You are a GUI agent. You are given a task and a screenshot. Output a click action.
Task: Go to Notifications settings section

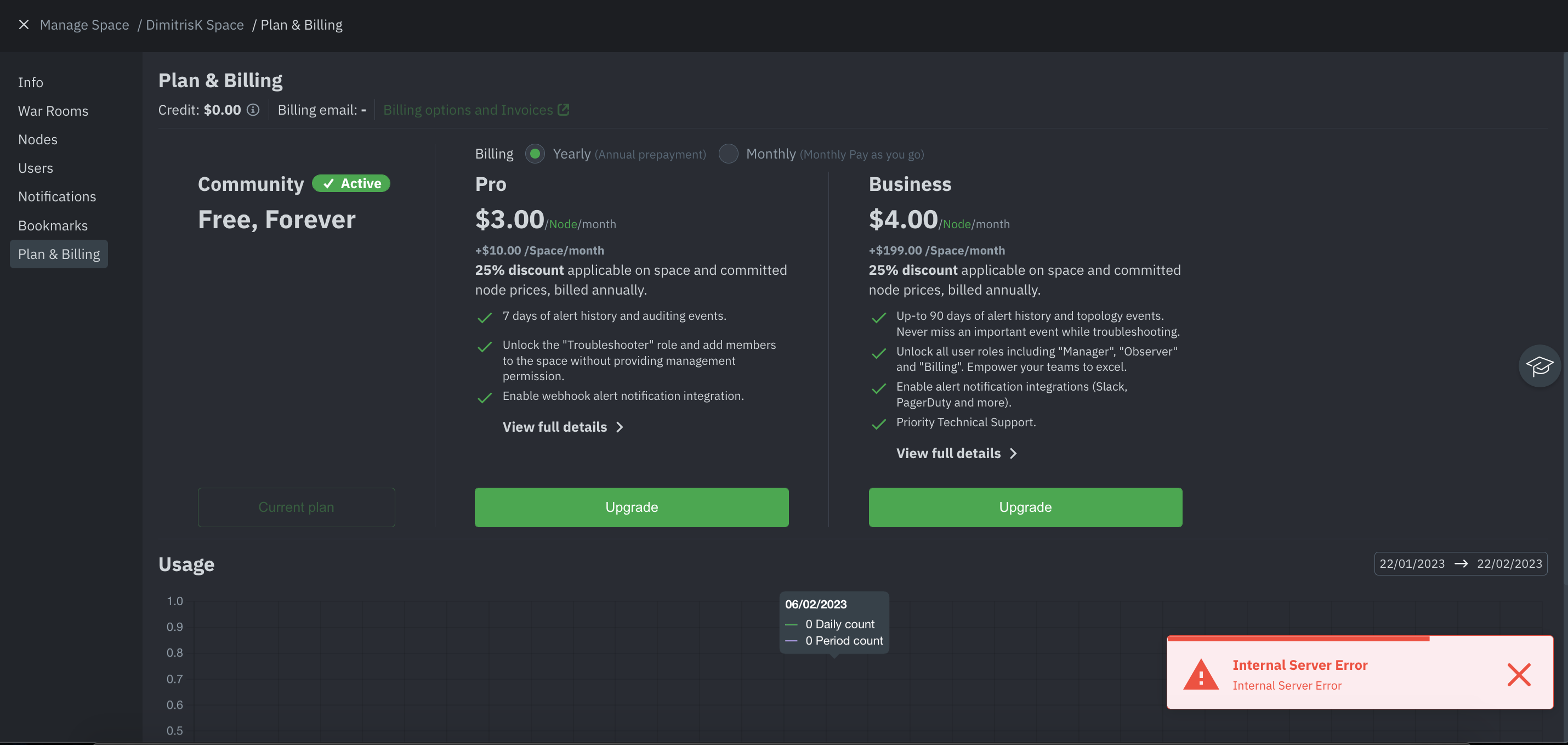(57, 197)
